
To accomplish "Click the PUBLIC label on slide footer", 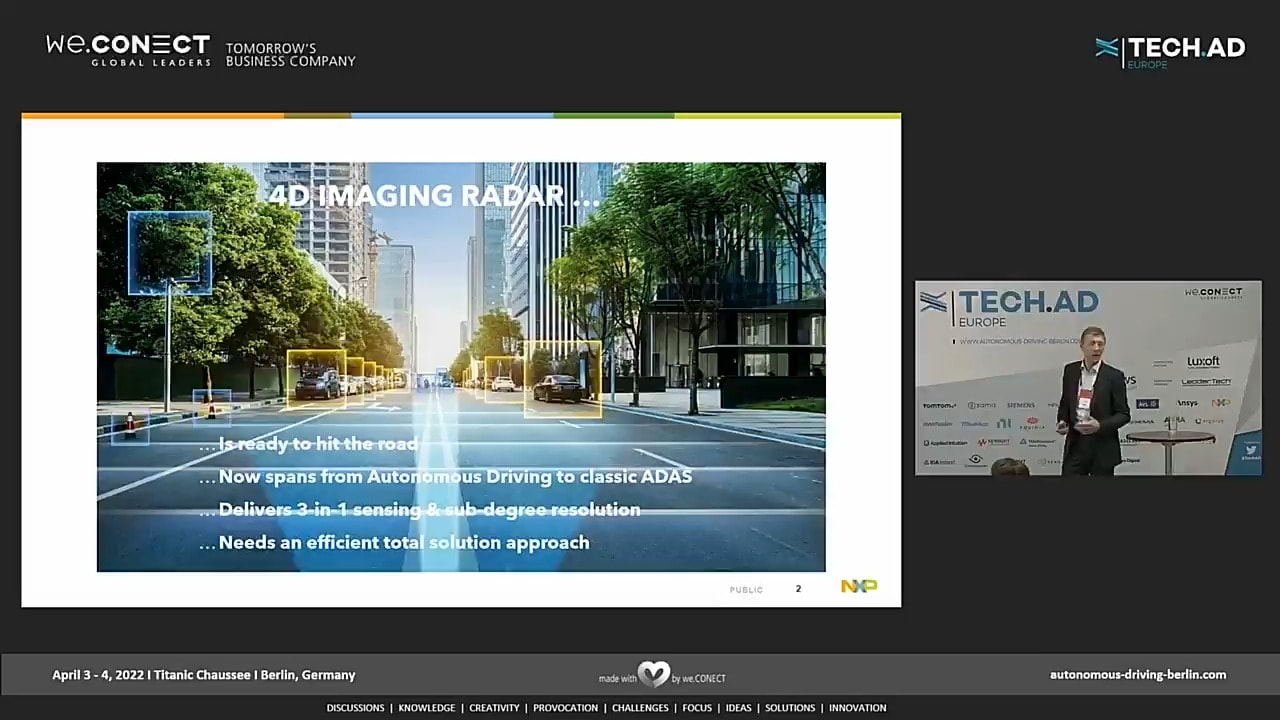I will click(x=746, y=590).
